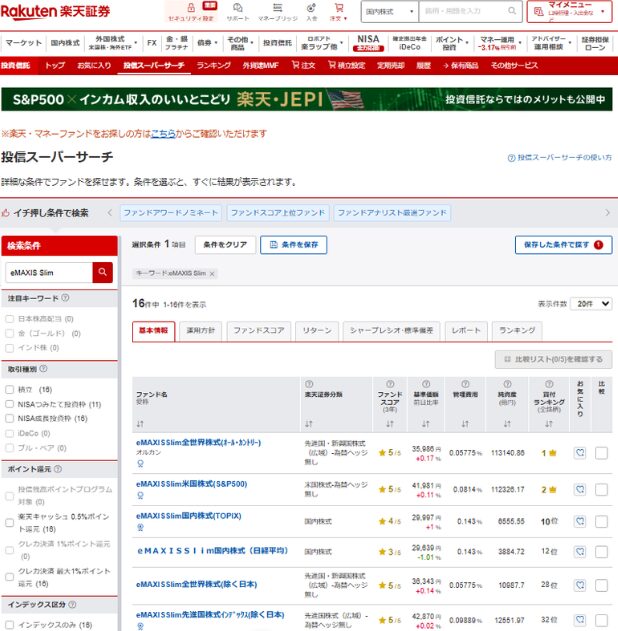The width and height of the screenshot is (618, 631).
Task: Tick compare box for TOPIX fund
Action: 601,522
